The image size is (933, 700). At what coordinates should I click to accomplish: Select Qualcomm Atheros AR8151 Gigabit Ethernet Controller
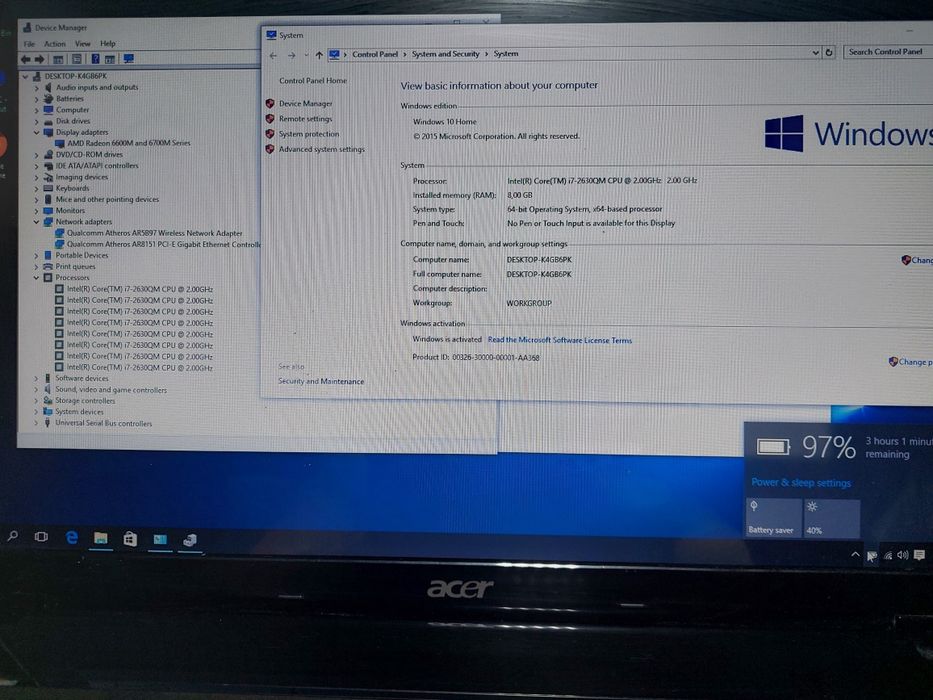coord(163,244)
